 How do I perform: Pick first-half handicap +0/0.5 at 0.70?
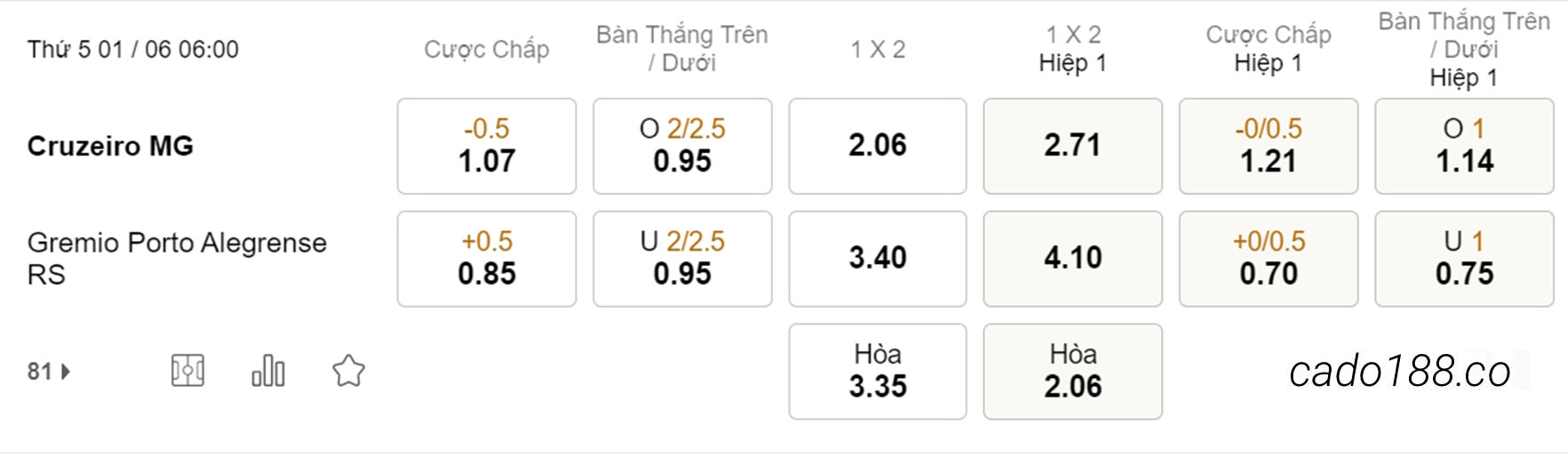click(x=1268, y=259)
